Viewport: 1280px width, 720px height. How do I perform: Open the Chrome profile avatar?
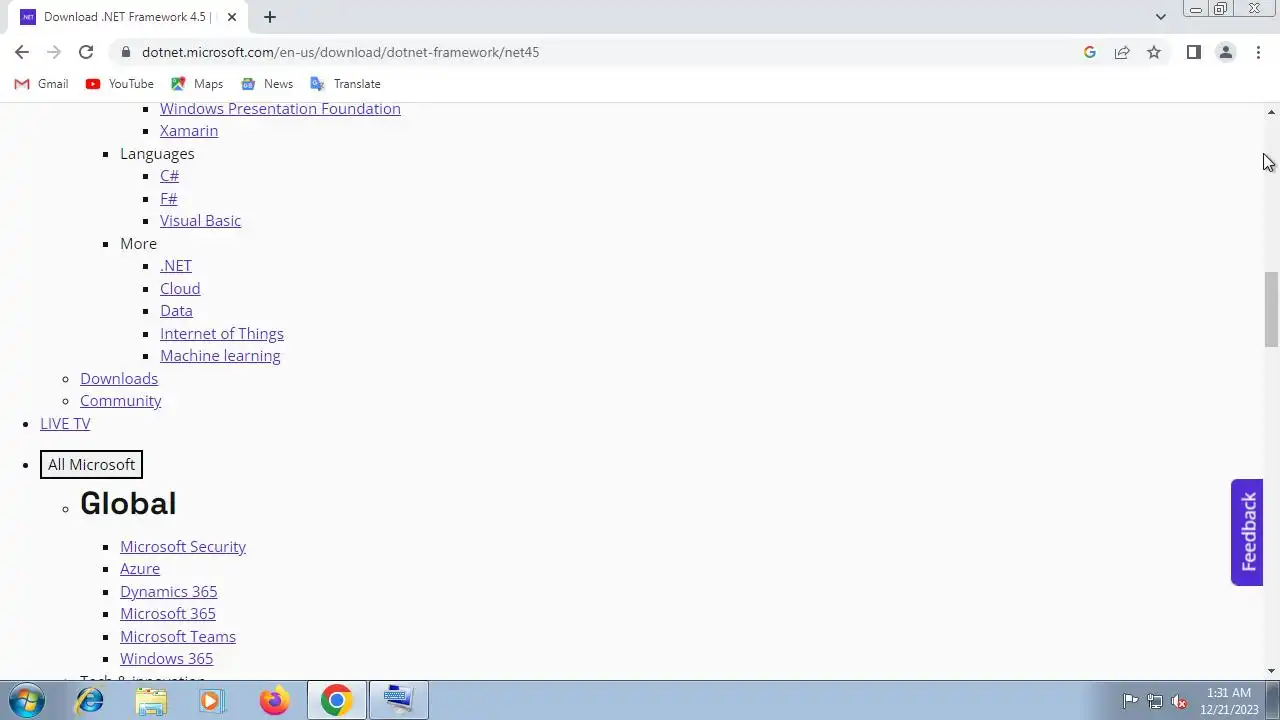1225,52
